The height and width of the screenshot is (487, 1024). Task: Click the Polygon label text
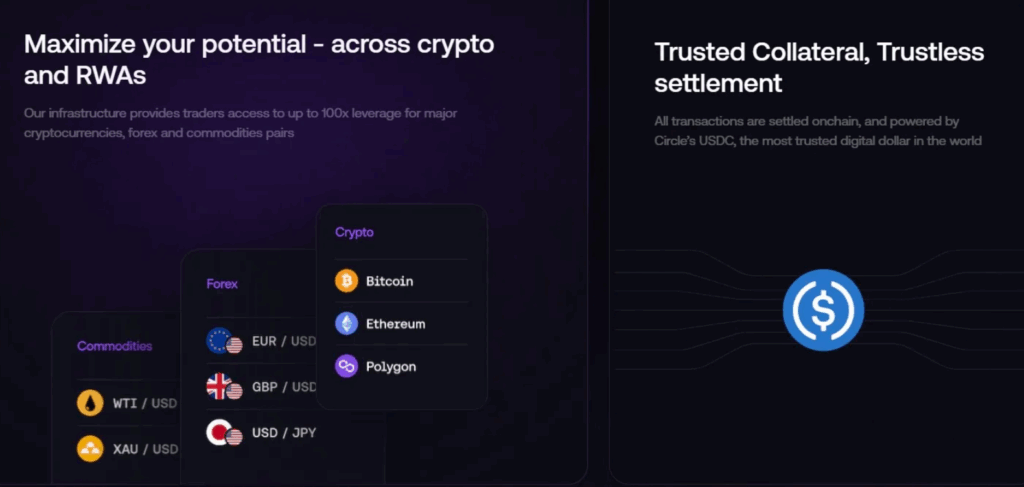coord(391,367)
